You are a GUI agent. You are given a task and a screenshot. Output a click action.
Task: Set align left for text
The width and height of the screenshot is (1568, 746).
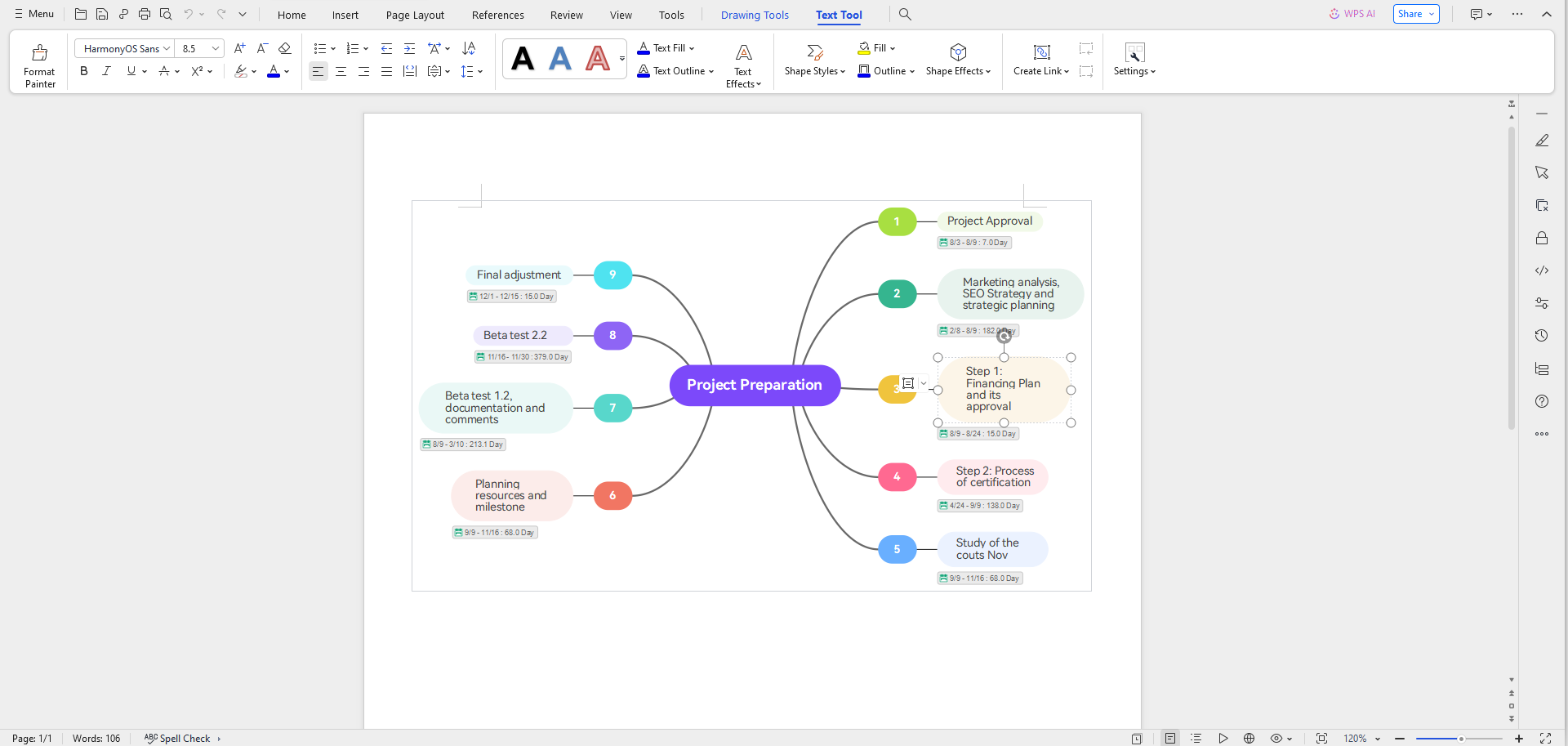[318, 72]
